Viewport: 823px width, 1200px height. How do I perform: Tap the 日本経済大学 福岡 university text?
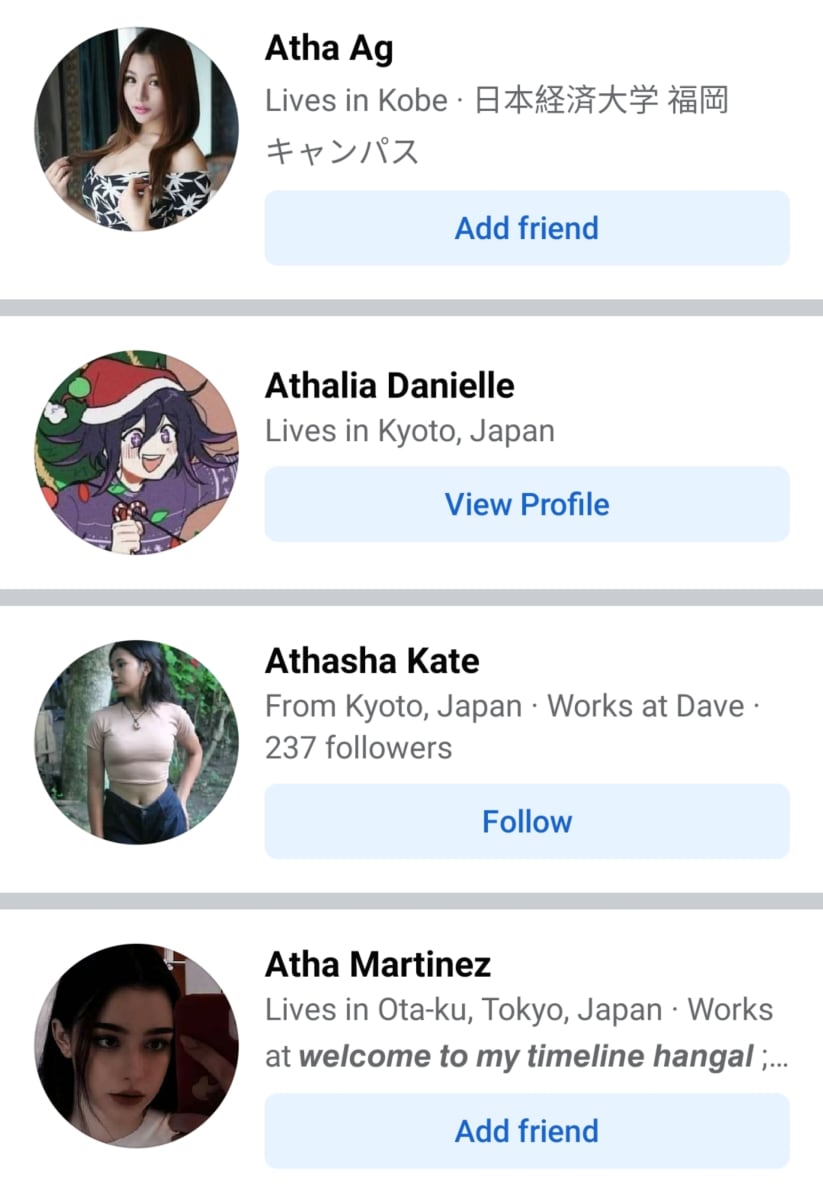pyautogui.click(x=601, y=100)
